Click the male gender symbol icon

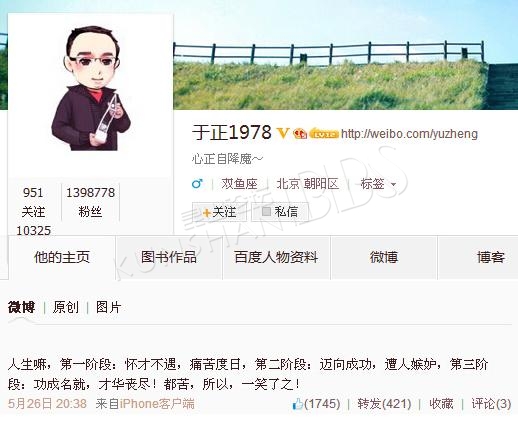(x=197, y=184)
